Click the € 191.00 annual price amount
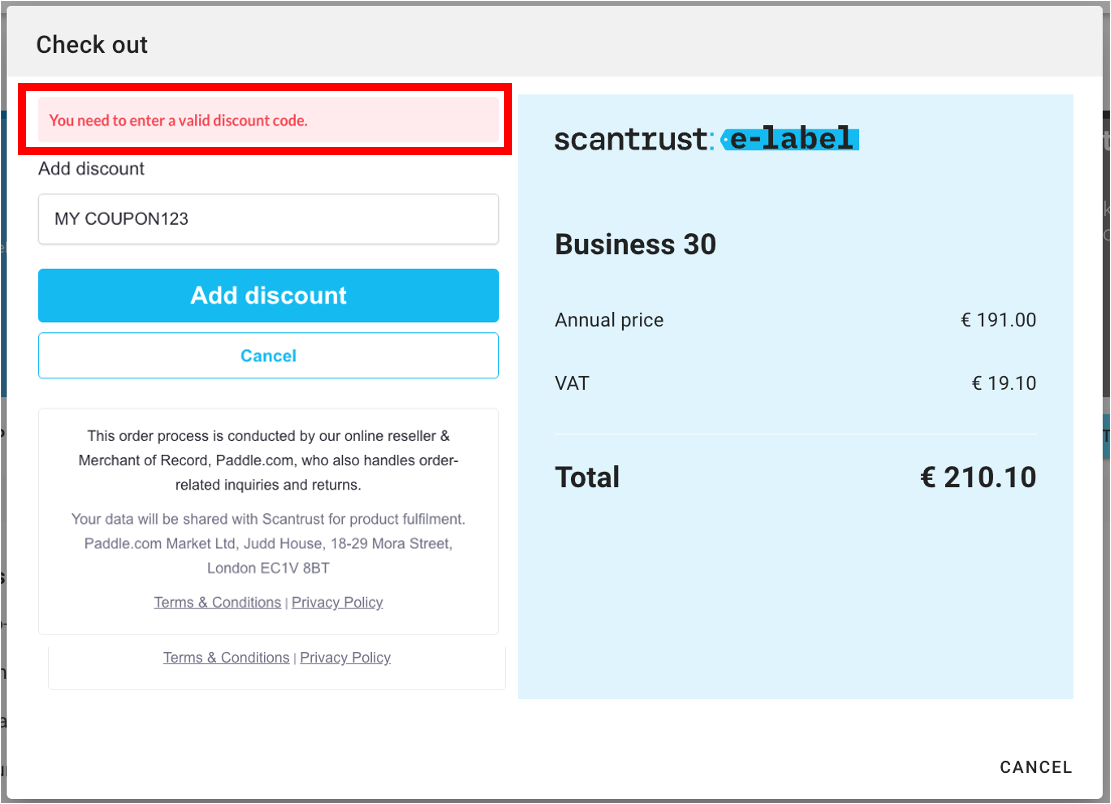 (x=998, y=321)
